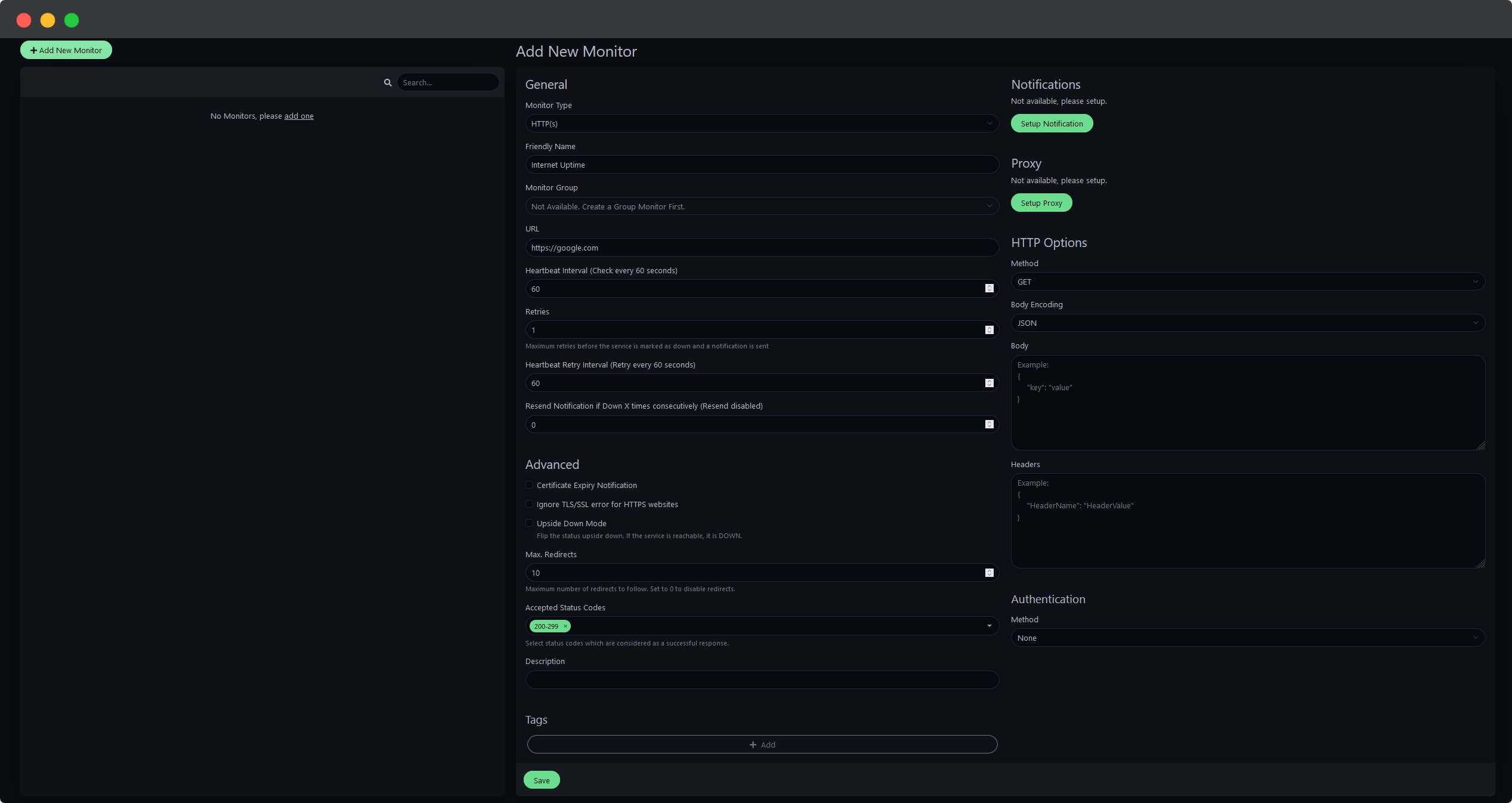The height and width of the screenshot is (803, 1512).
Task: Click the stepper down arrow on Resend Notification
Action: click(989, 427)
